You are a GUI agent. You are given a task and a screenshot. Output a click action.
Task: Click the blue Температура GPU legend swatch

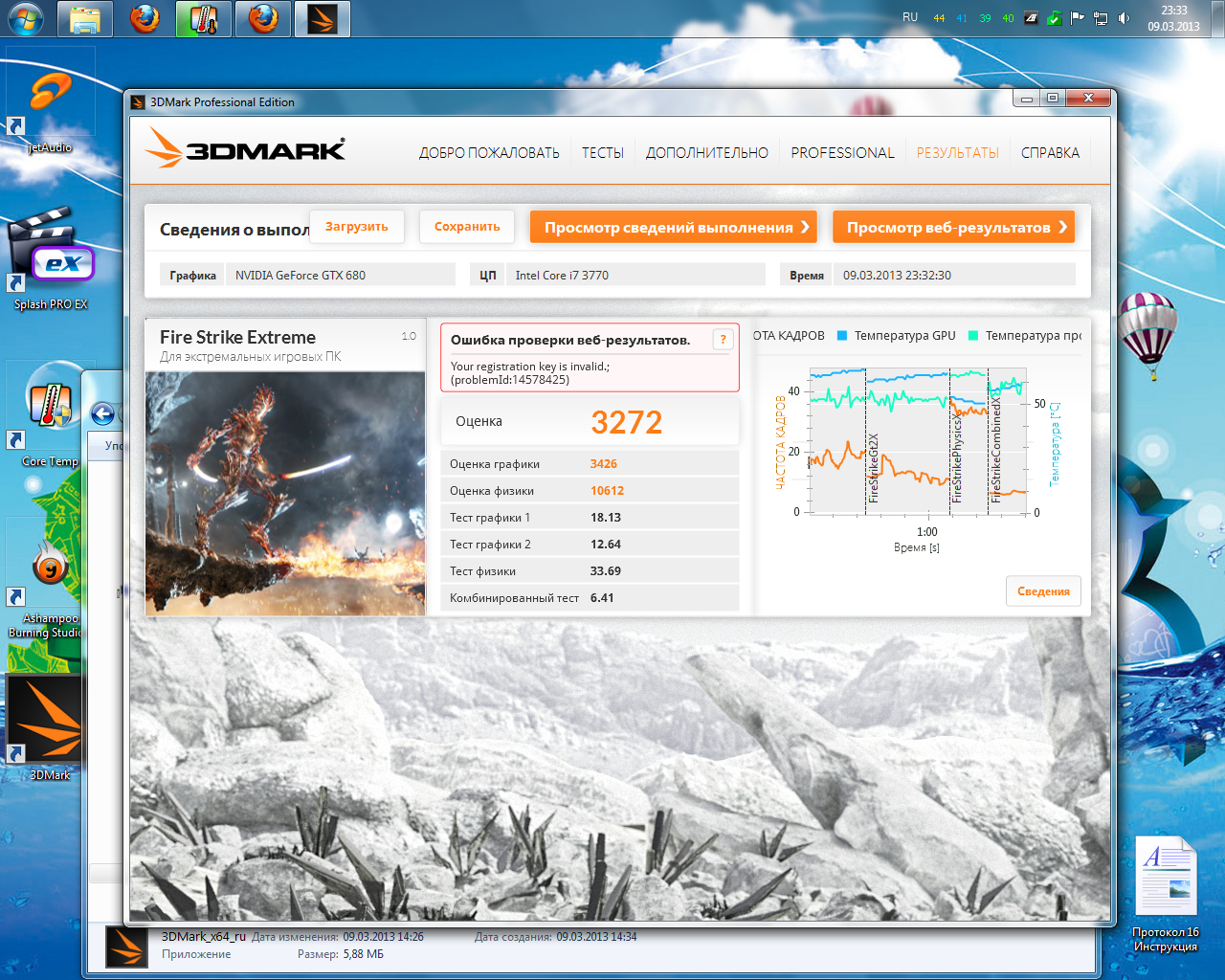point(842,336)
